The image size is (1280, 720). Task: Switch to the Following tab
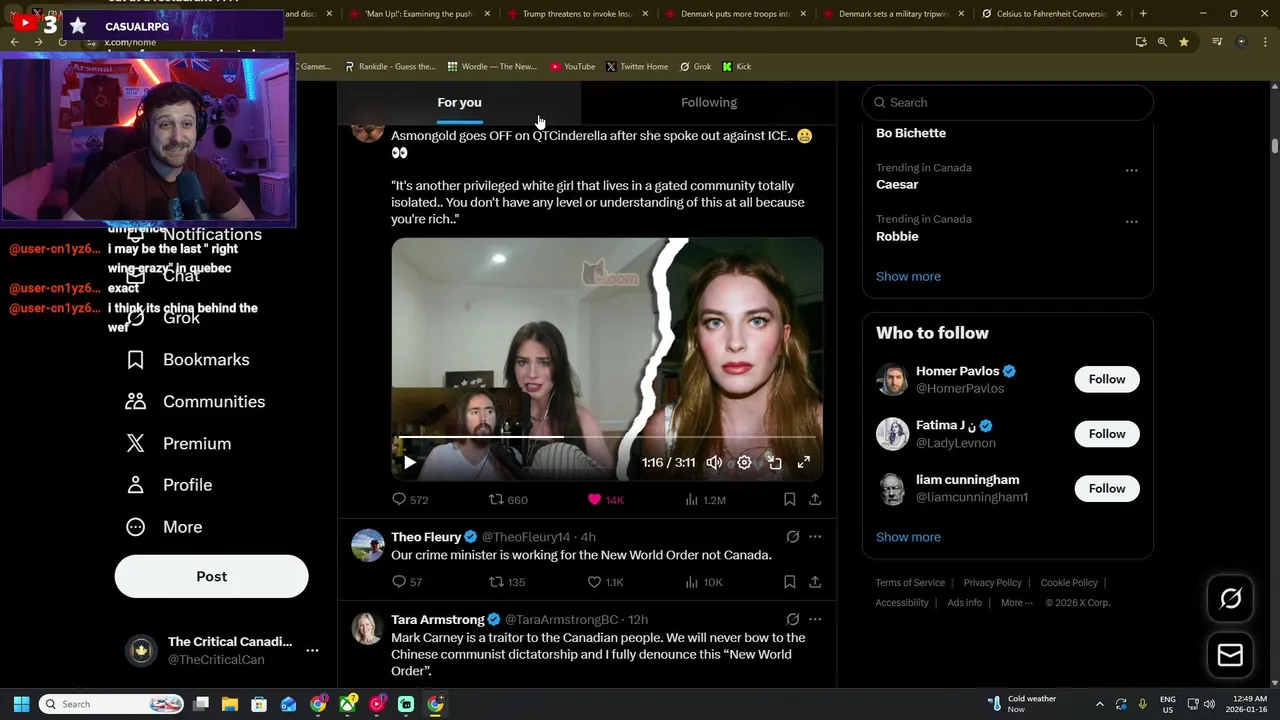pos(709,103)
